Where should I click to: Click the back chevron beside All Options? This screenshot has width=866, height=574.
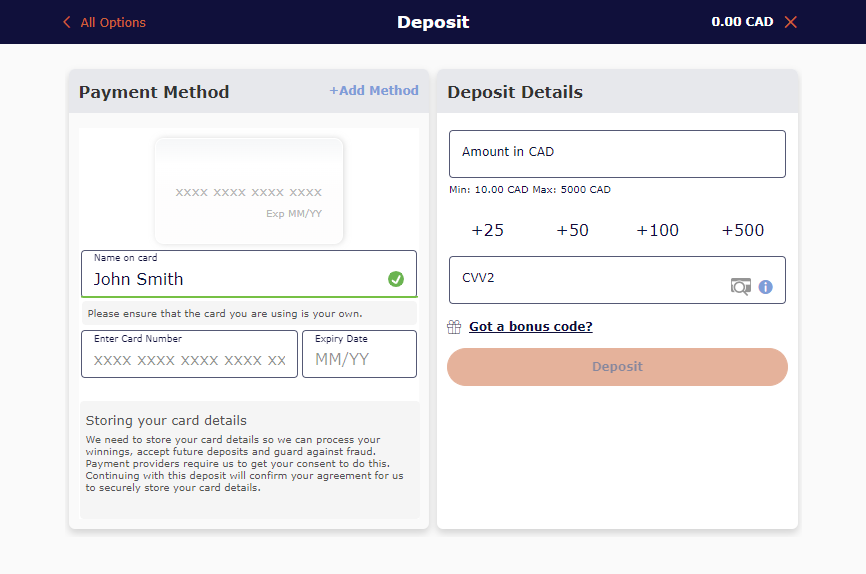[67, 22]
